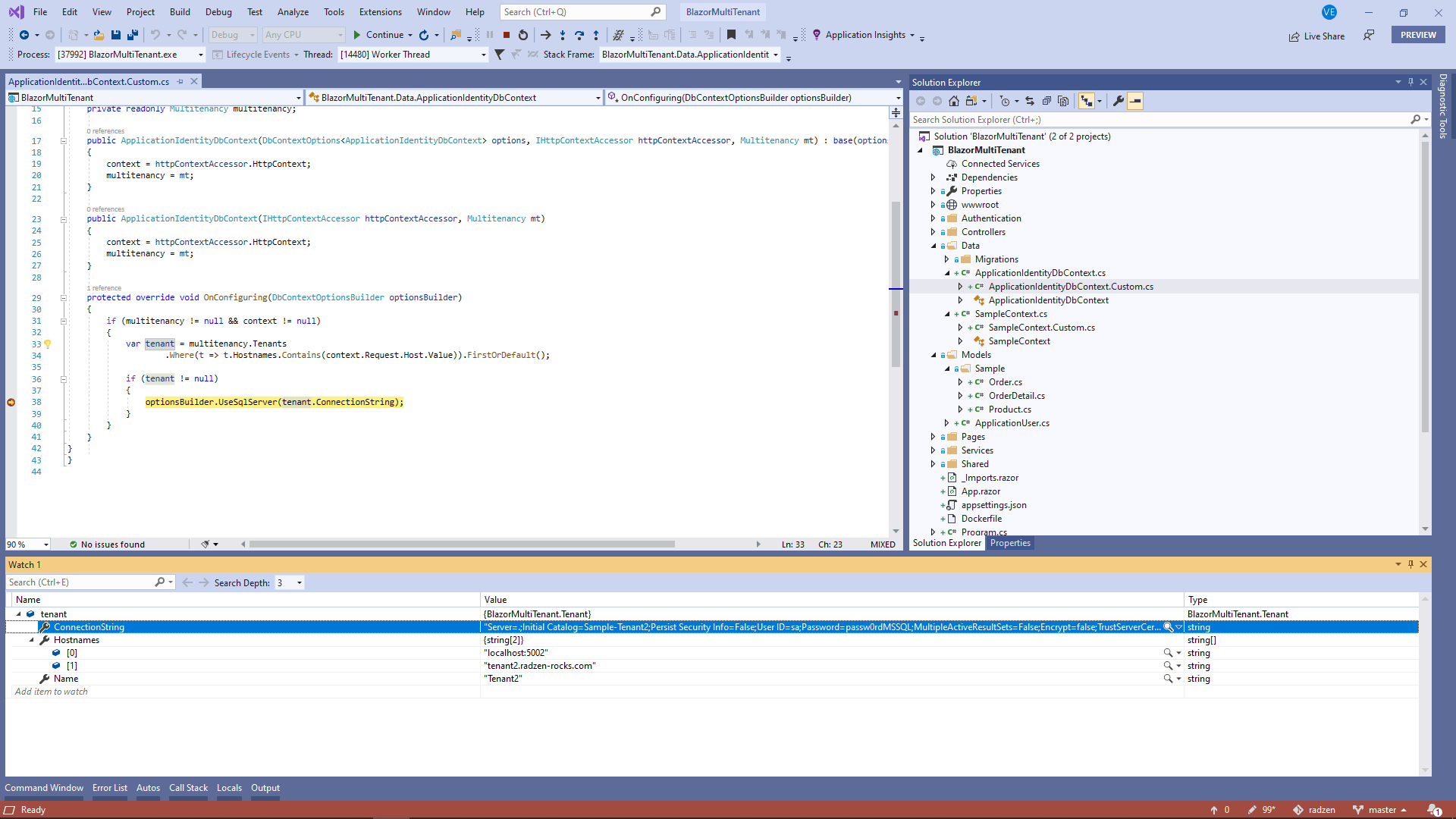The height and width of the screenshot is (819, 1456).
Task: Open the Debug menu
Action: [x=218, y=11]
